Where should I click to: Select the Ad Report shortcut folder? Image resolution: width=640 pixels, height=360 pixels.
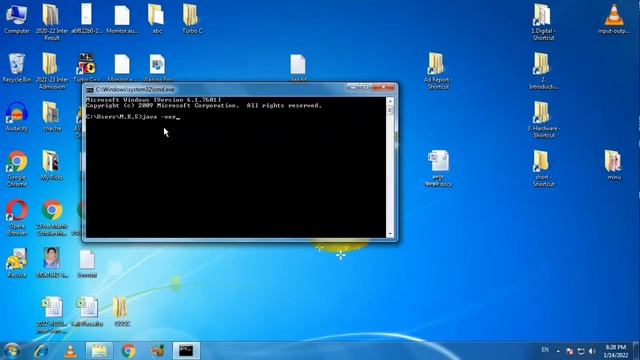point(438,70)
